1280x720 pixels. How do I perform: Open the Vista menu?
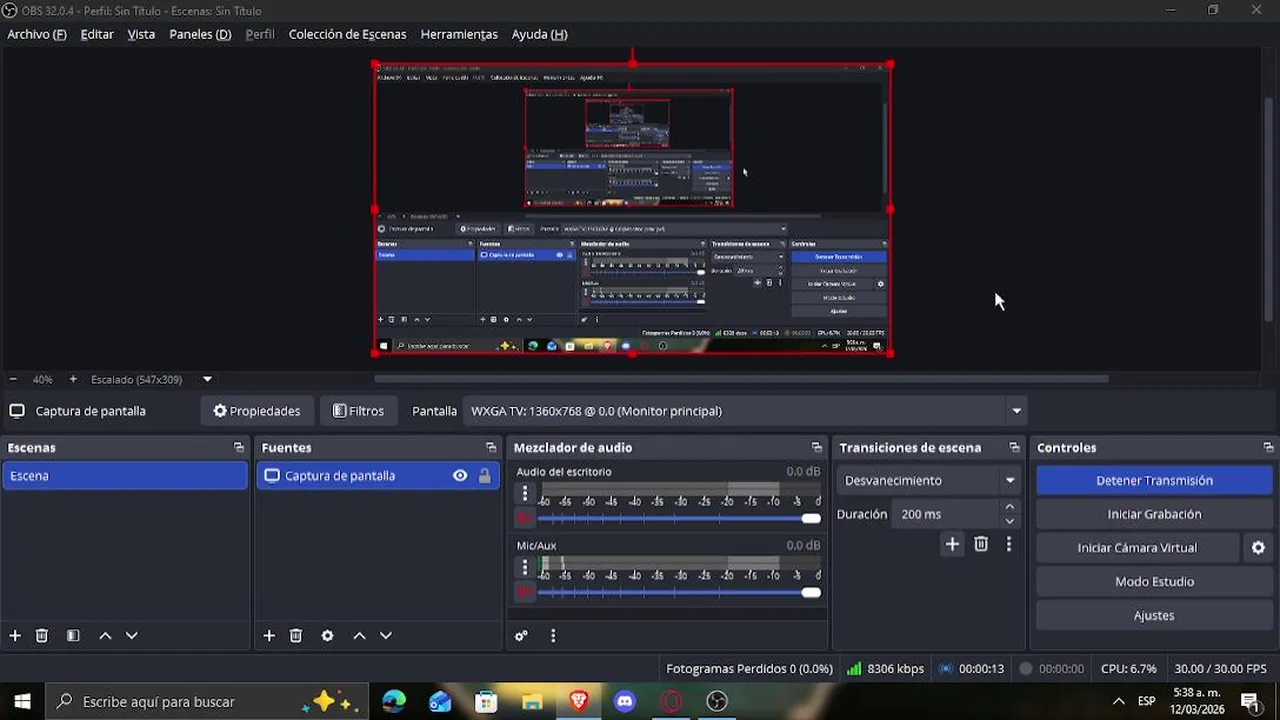[141, 34]
